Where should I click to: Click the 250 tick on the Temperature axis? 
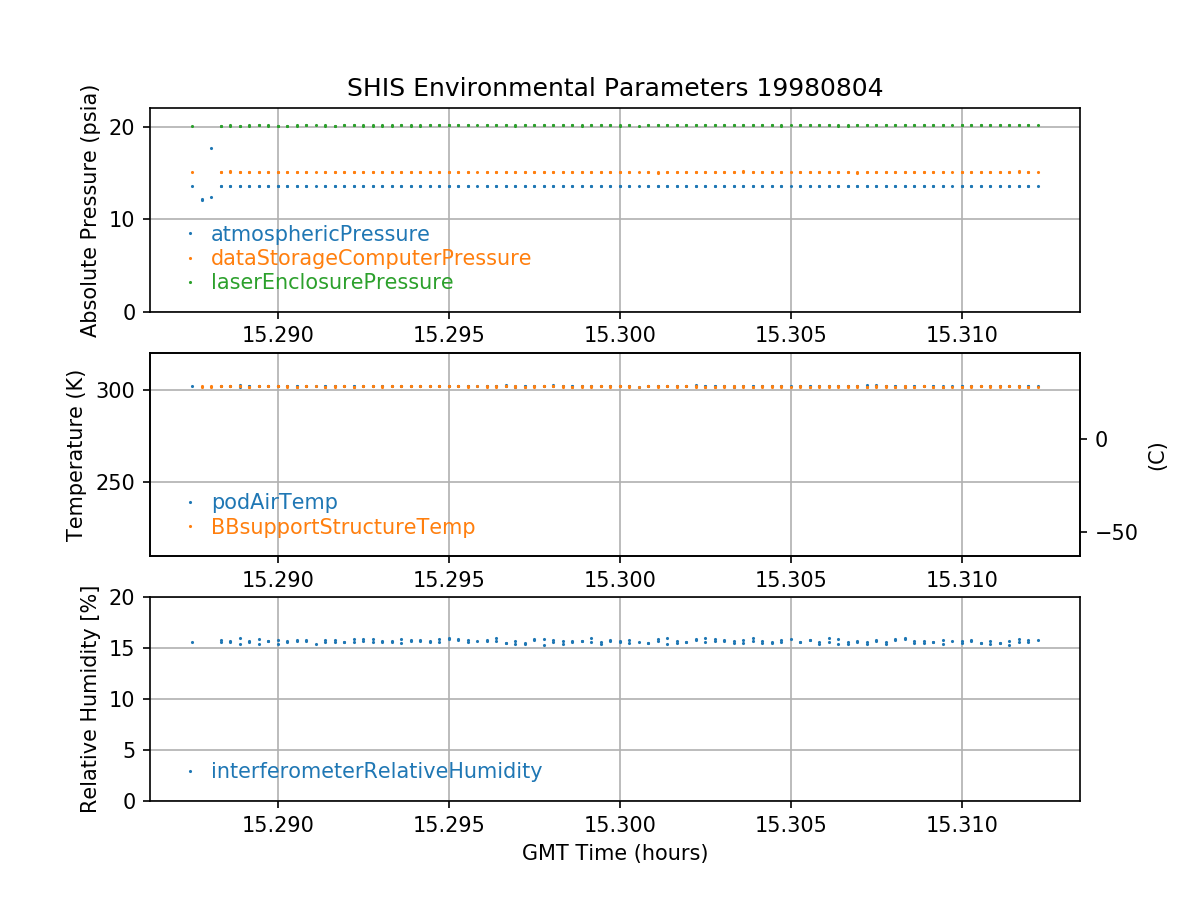(119, 482)
